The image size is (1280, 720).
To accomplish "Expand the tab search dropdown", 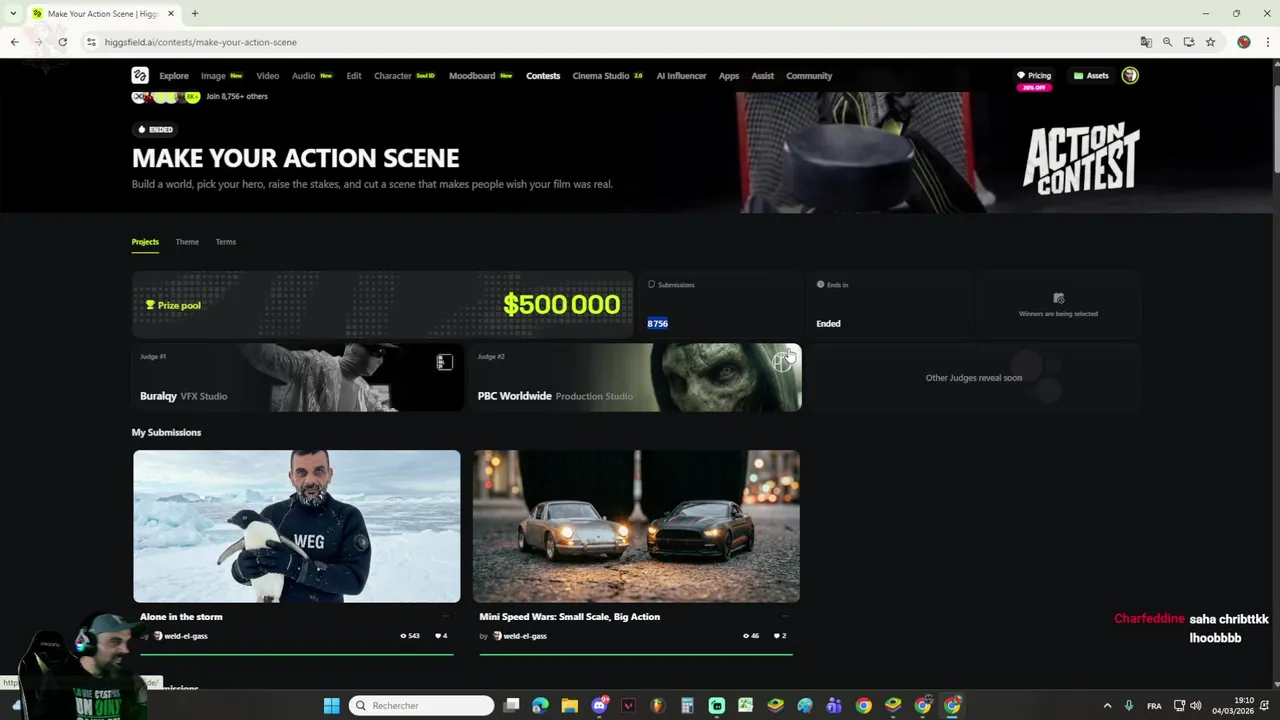I will 13,14.
